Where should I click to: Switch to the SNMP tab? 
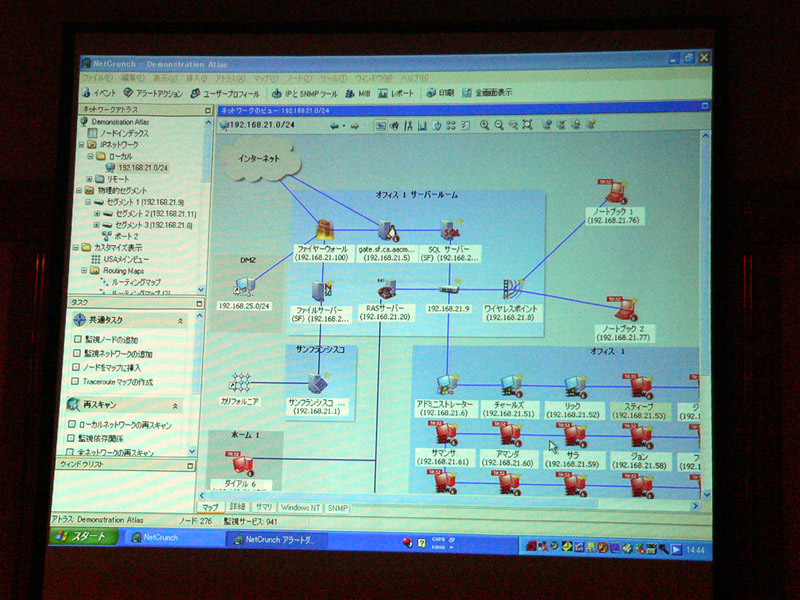click(337, 508)
